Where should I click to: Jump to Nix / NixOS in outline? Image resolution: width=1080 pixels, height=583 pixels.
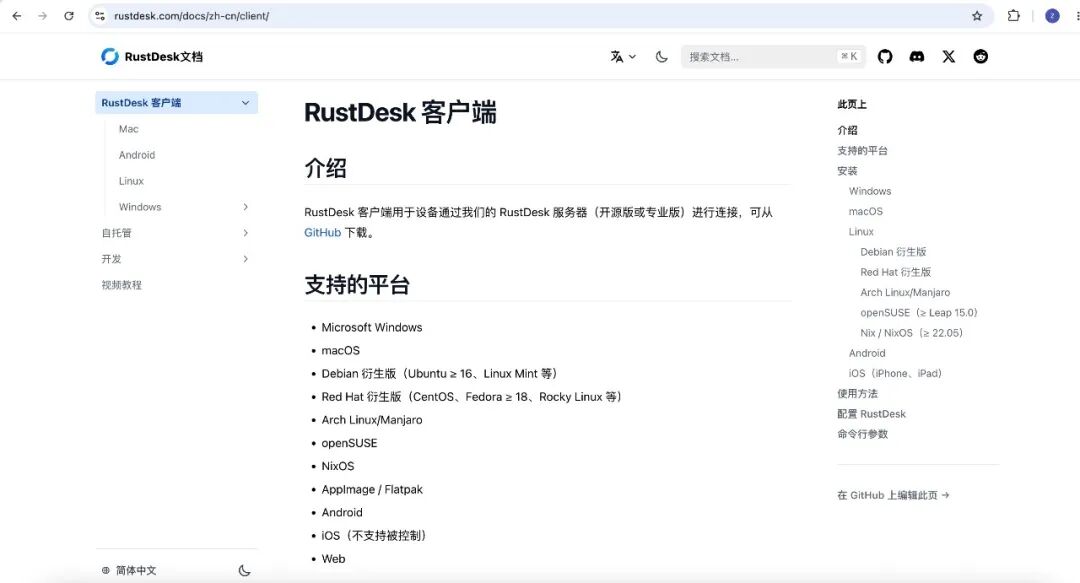coord(911,333)
